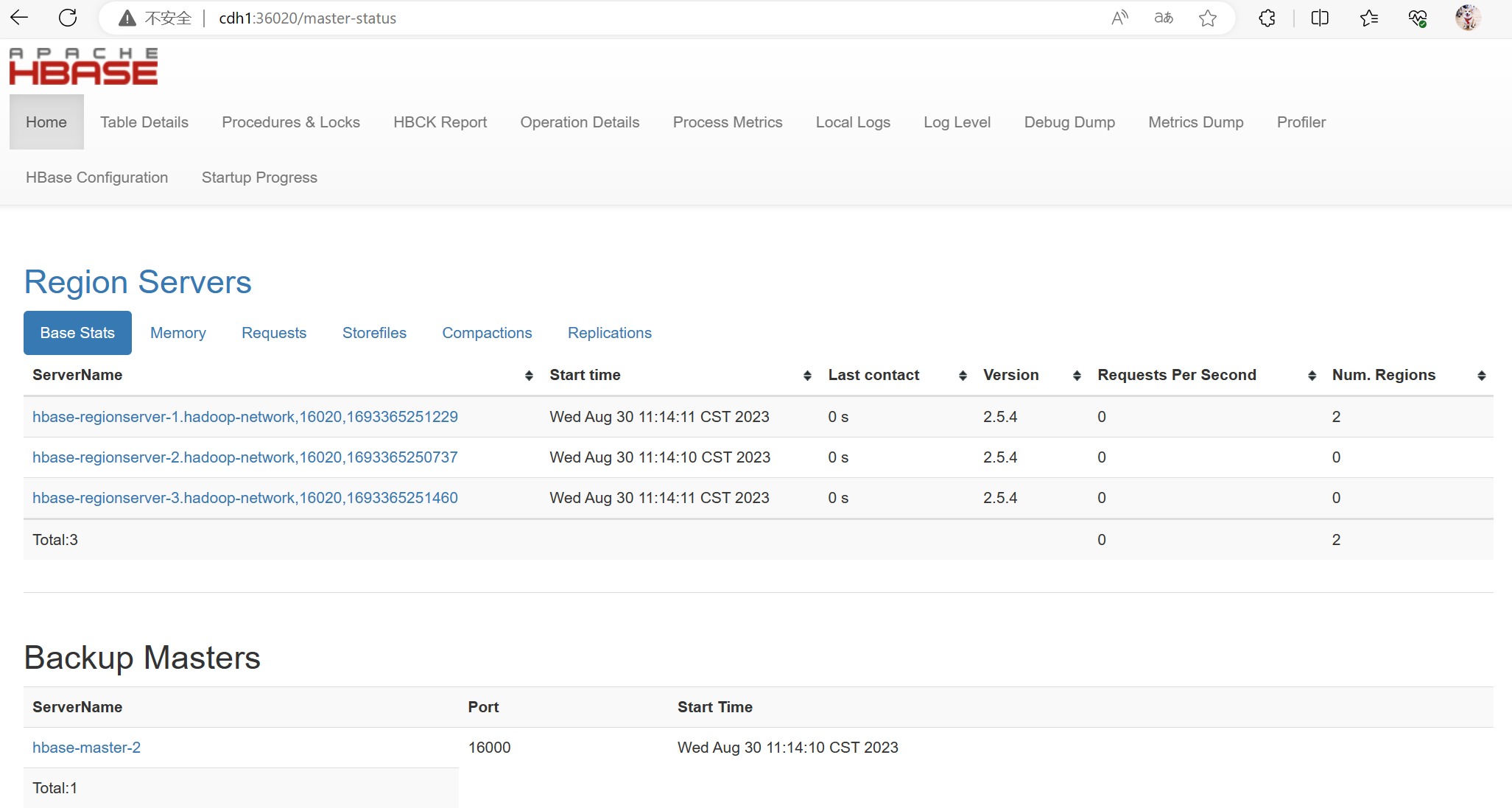Switch to the Compactions tab
This screenshot has height=808, width=1512.
click(x=487, y=333)
